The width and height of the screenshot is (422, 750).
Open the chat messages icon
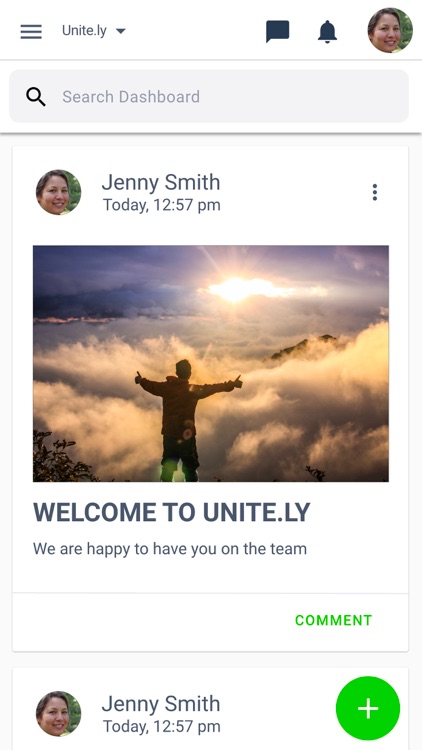coord(278,32)
